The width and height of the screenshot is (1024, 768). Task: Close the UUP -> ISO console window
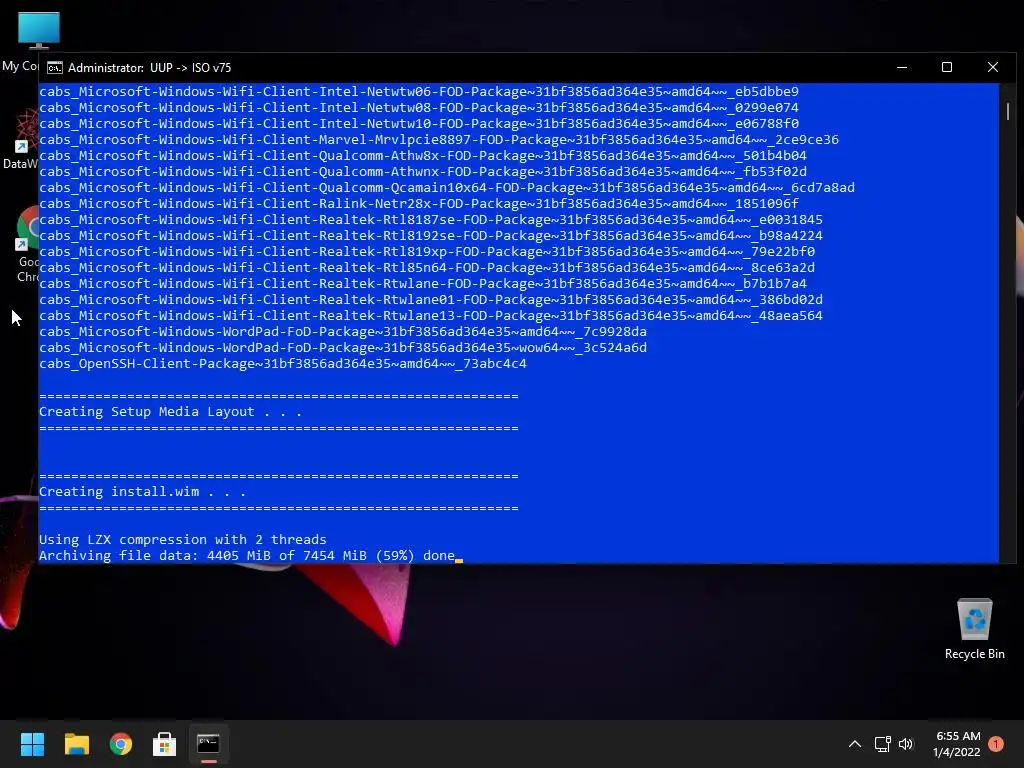pyautogui.click(x=993, y=67)
